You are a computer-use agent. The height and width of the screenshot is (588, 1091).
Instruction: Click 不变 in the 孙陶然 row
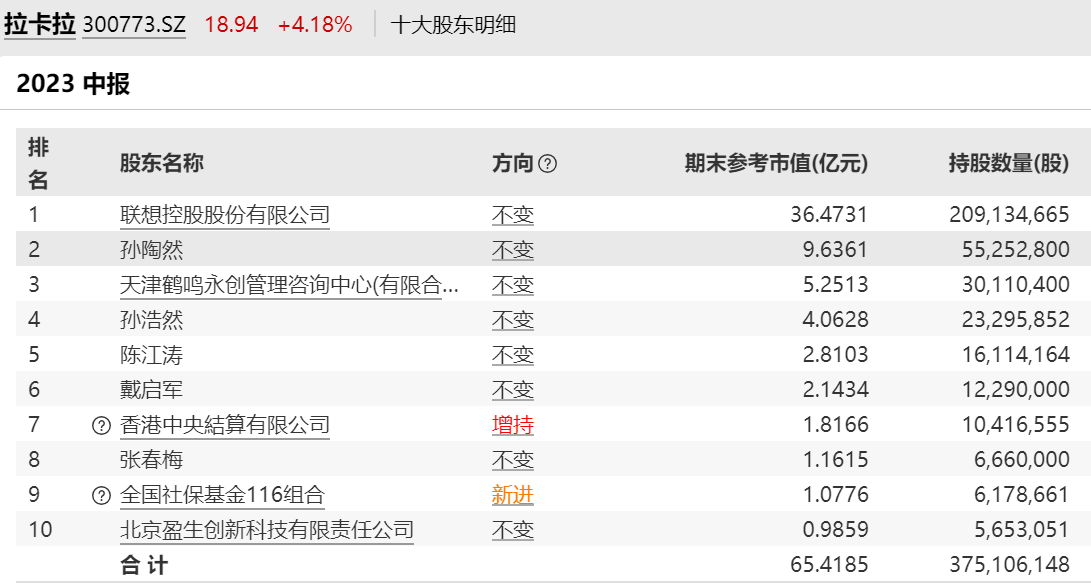pos(513,250)
